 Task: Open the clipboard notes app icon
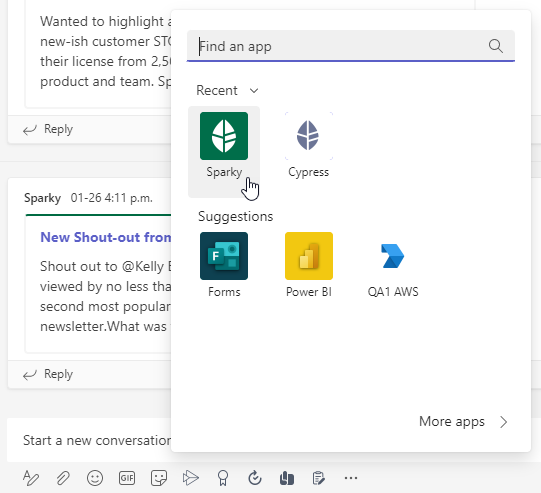click(x=318, y=478)
